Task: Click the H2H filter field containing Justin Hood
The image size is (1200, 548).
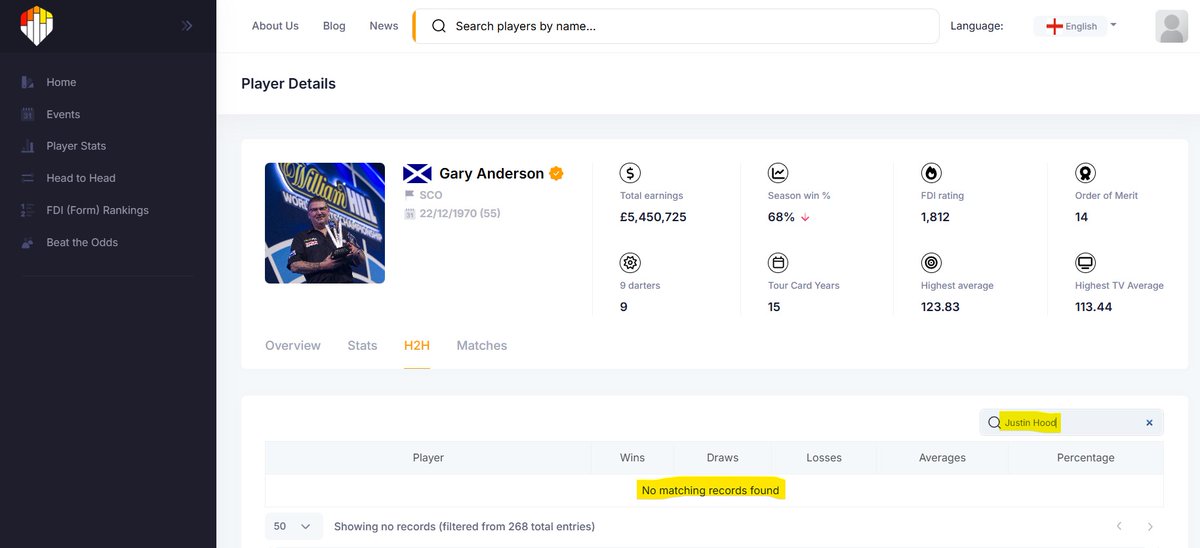Action: pyautogui.click(x=1071, y=423)
